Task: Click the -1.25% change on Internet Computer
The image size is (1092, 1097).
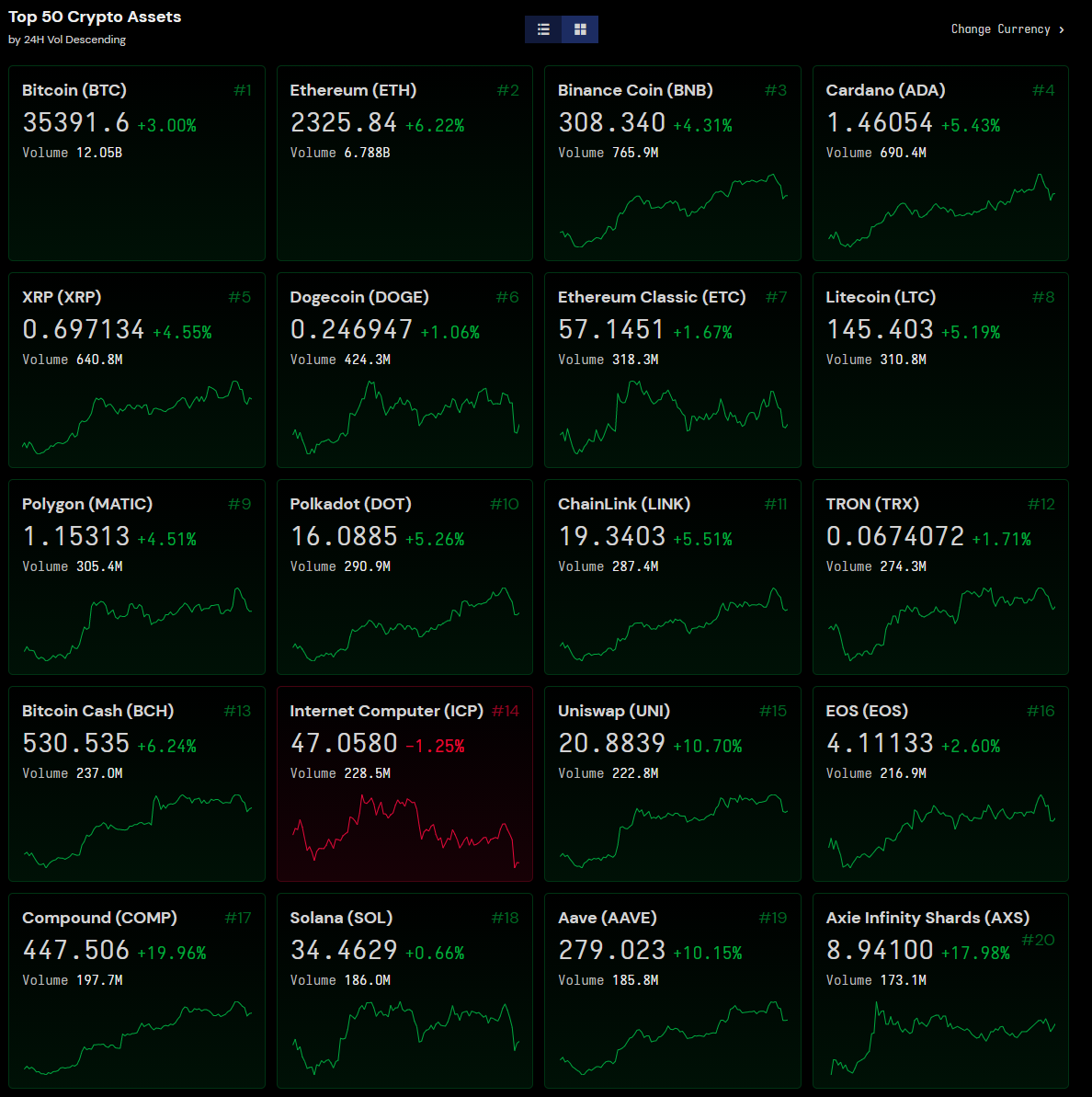Action: tap(435, 746)
